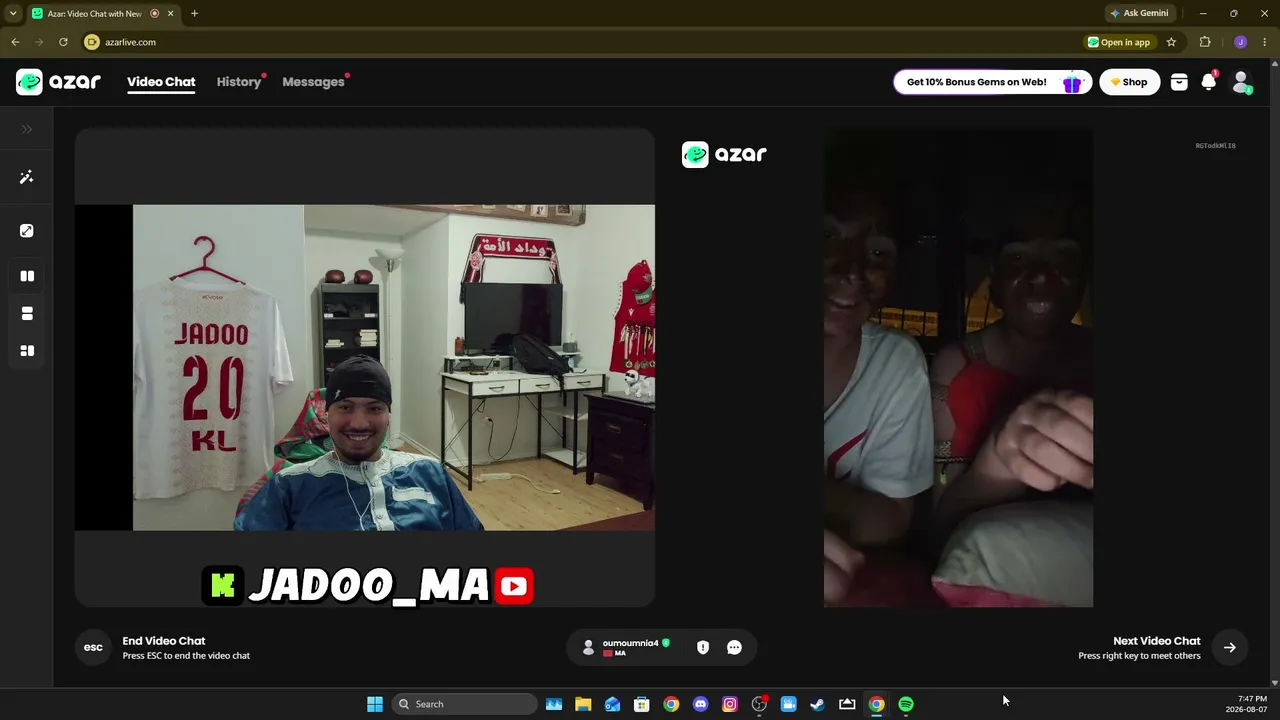Click Open in app button
The height and width of the screenshot is (720, 1280).
1119,42
